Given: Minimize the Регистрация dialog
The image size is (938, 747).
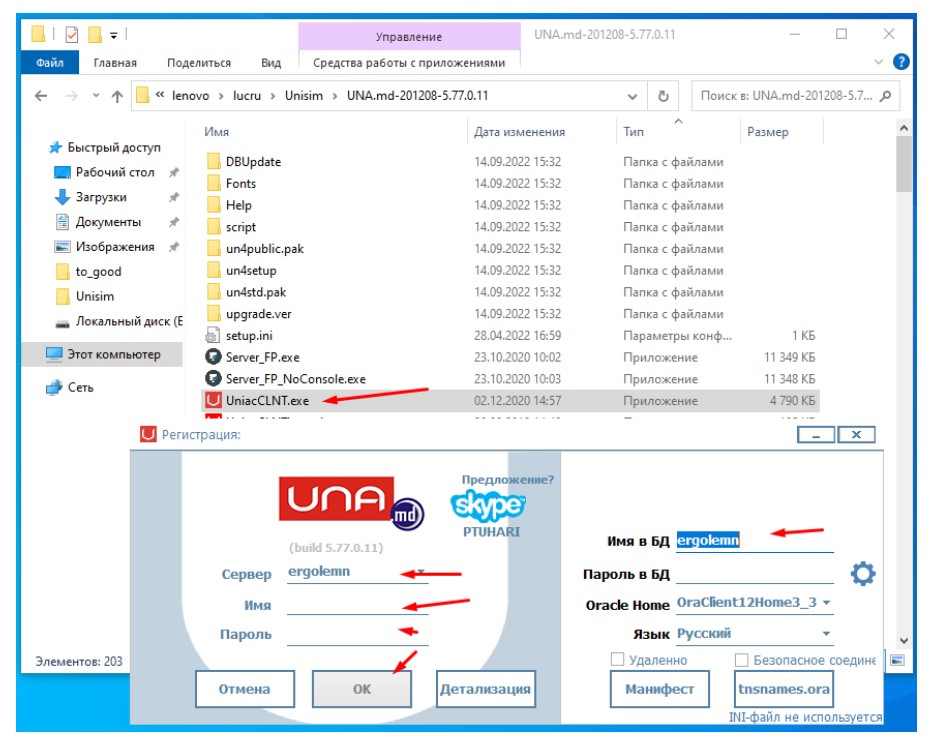Looking at the screenshot, I should [x=815, y=435].
